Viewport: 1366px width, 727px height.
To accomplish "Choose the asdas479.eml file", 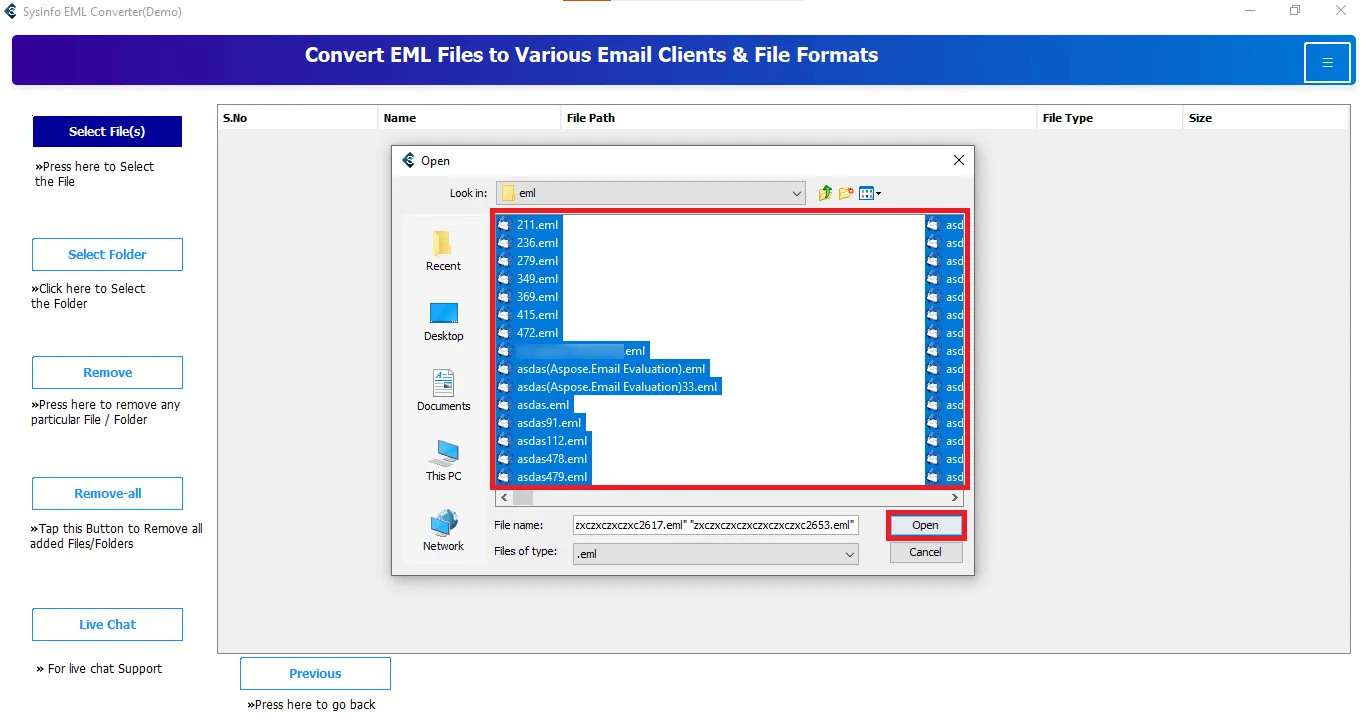I will (544, 477).
